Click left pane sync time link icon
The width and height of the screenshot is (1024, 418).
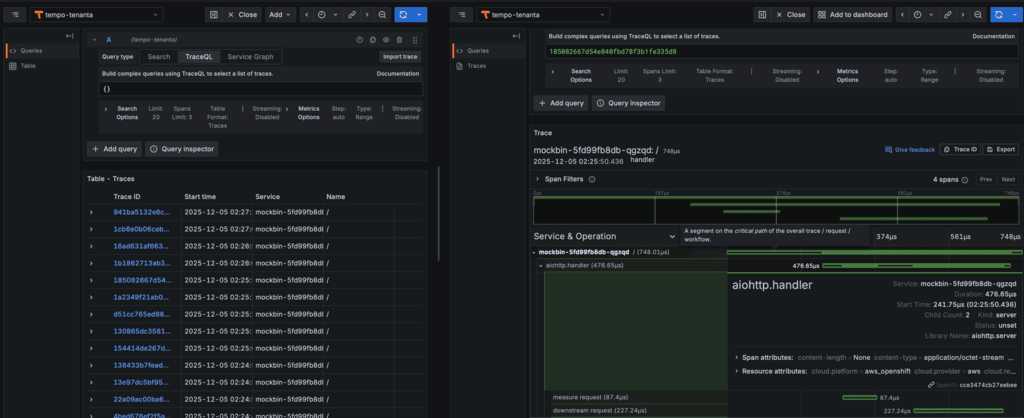click(352, 14)
